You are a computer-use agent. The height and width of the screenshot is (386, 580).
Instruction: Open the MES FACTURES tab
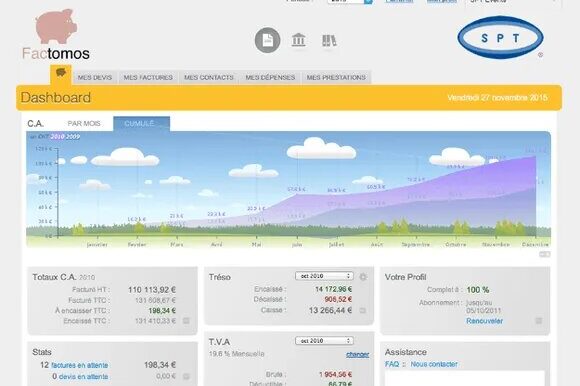148,77
